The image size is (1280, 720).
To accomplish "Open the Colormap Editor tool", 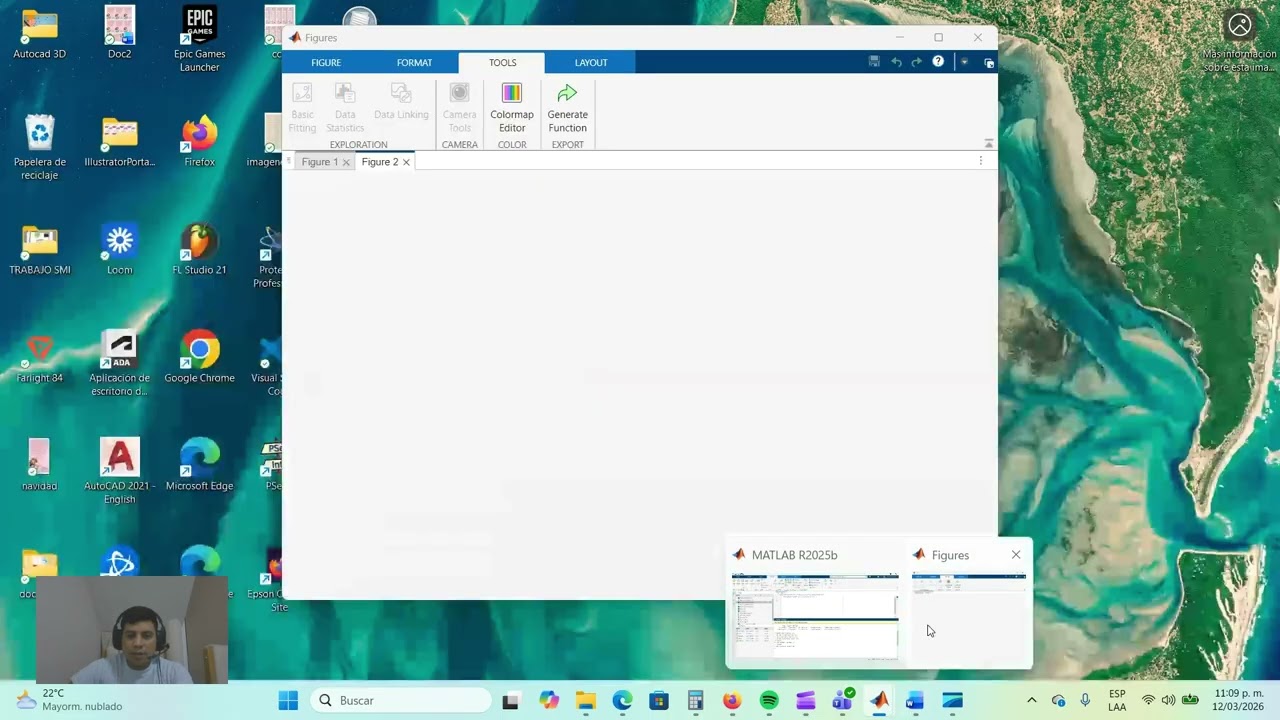I will coord(512,108).
